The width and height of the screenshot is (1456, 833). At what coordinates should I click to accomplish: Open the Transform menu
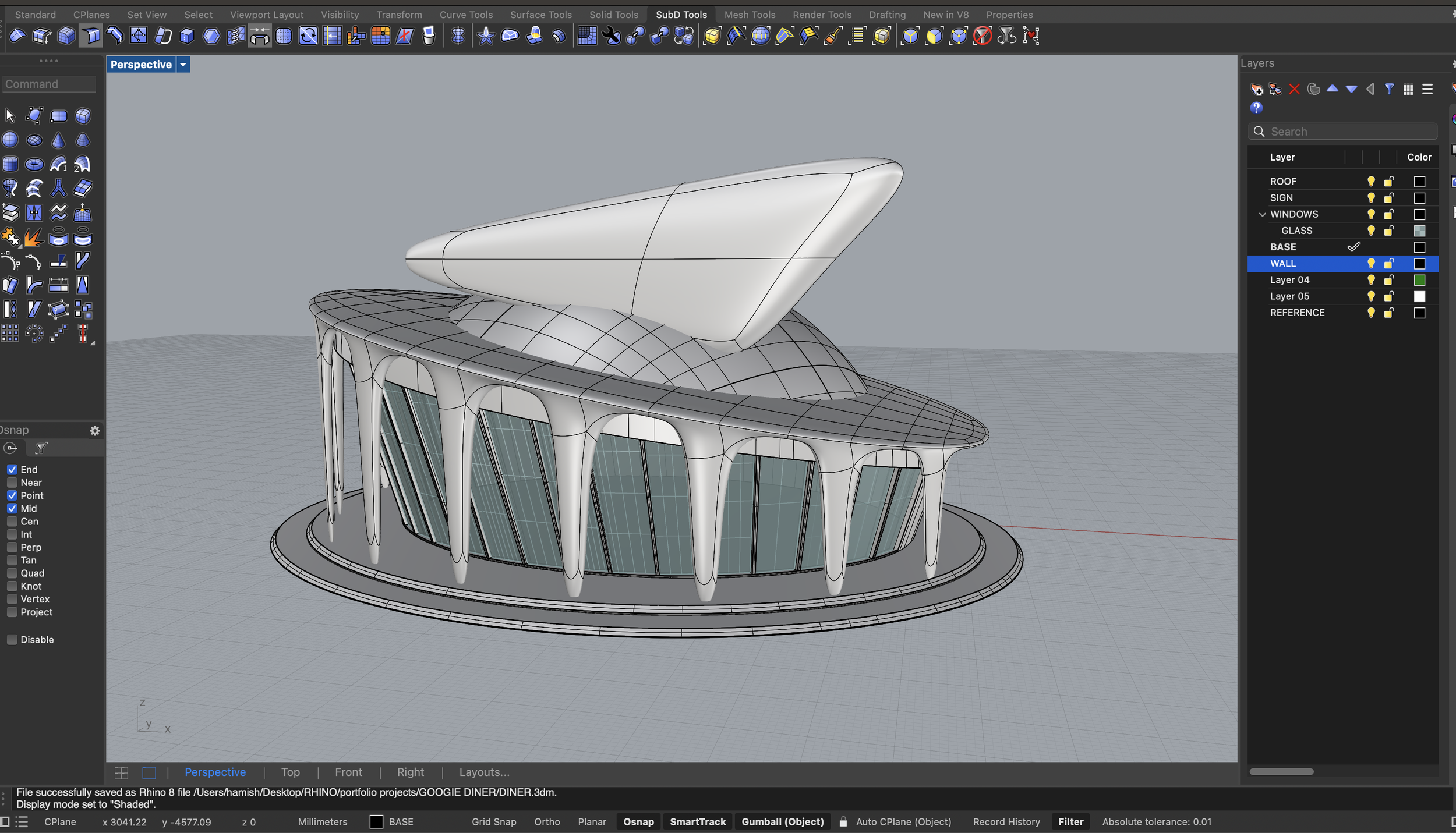399,15
